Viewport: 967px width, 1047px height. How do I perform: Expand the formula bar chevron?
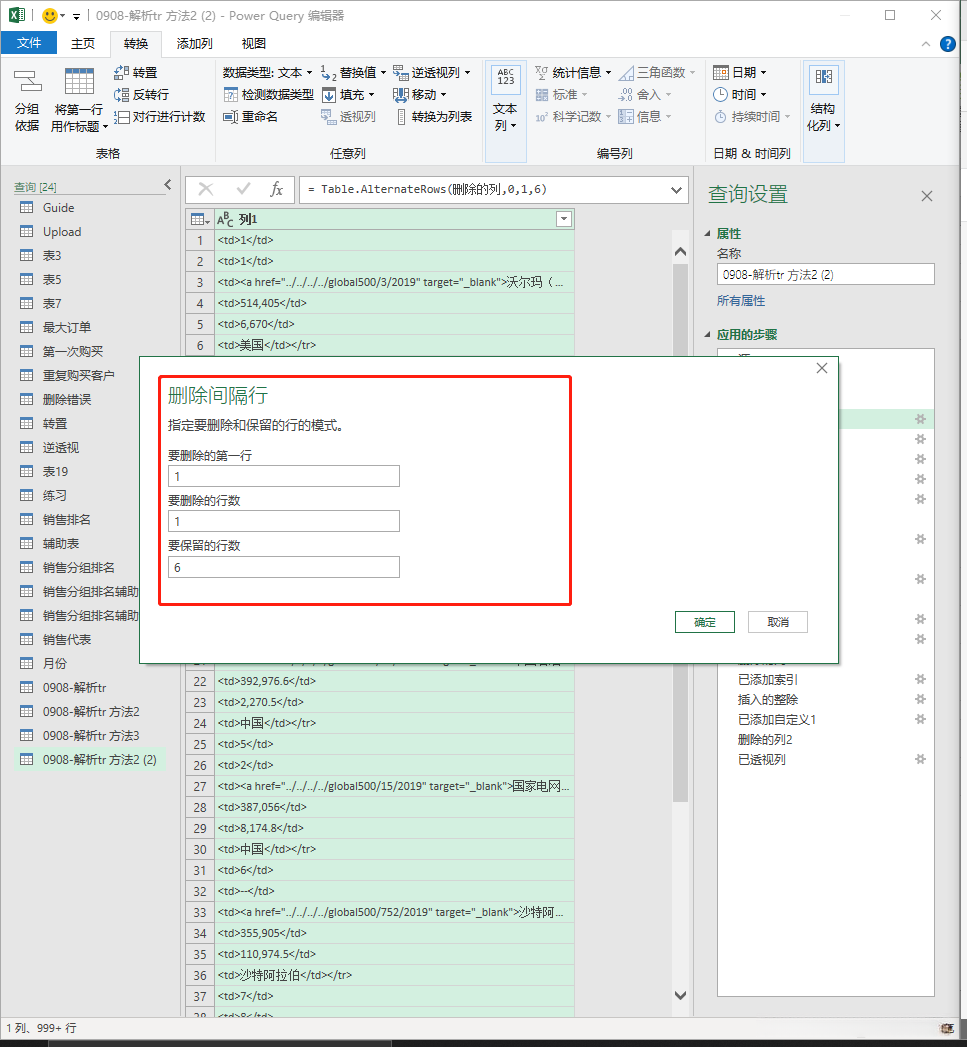click(x=676, y=190)
